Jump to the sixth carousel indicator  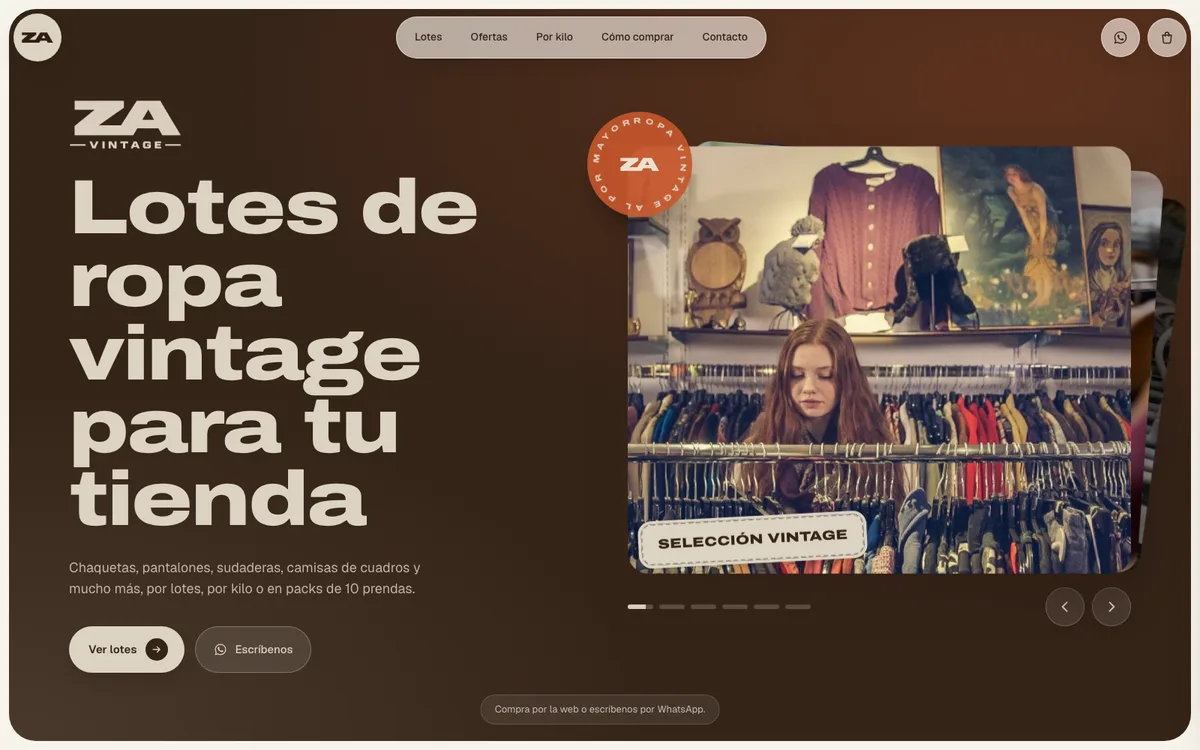(x=798, y=607)
